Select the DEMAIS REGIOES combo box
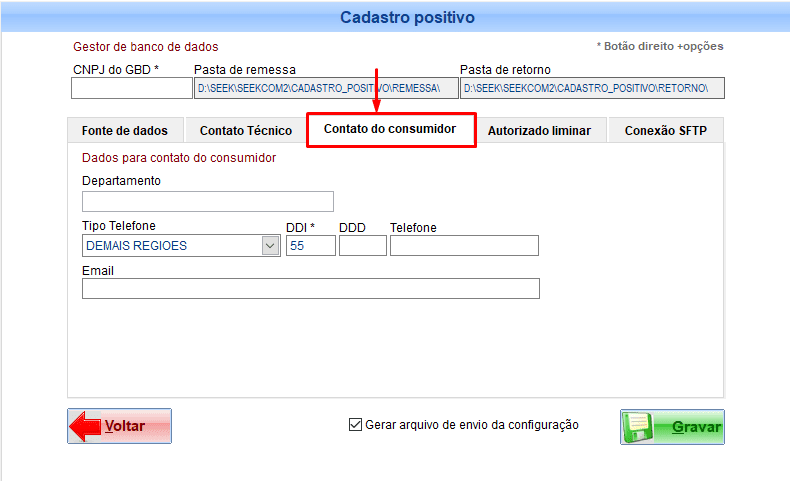Screen dimensions: 790x481 coord(181,246)
